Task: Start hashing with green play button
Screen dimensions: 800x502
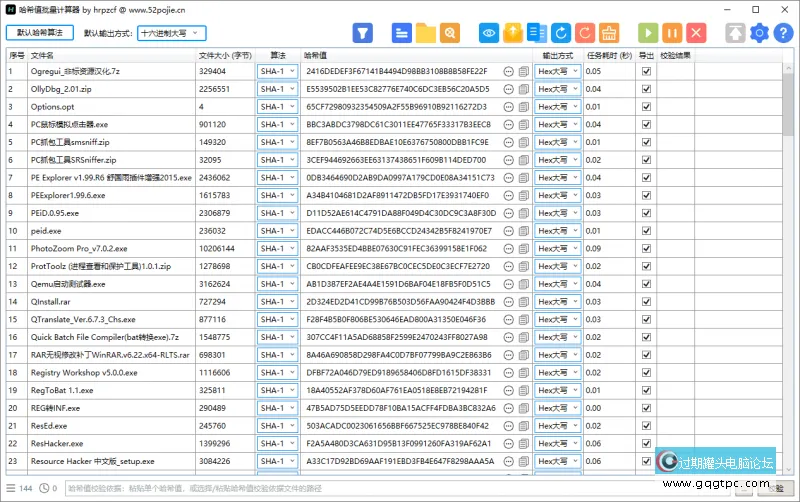Action: (648, 33)
